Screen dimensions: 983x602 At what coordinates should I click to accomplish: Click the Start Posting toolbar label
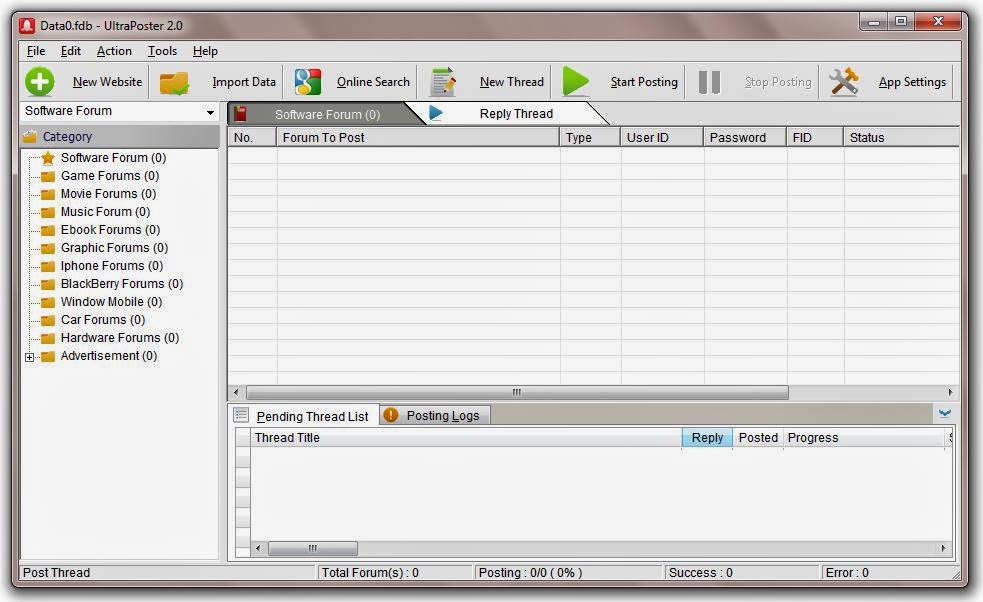point(644,82)
